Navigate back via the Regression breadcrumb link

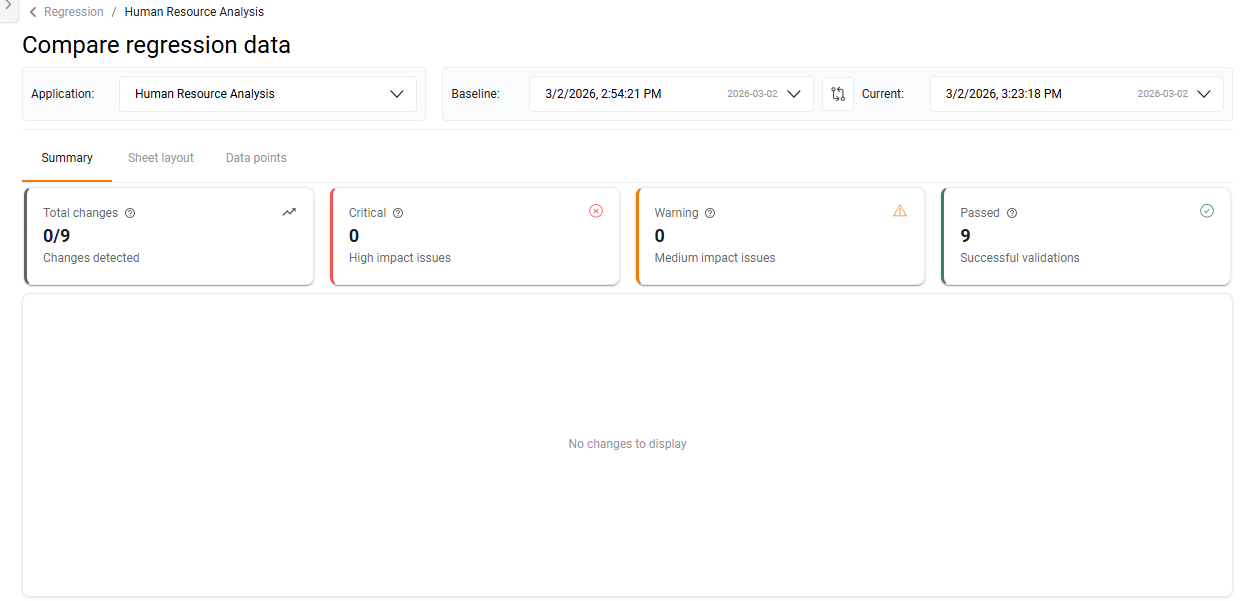pos(73,11)
